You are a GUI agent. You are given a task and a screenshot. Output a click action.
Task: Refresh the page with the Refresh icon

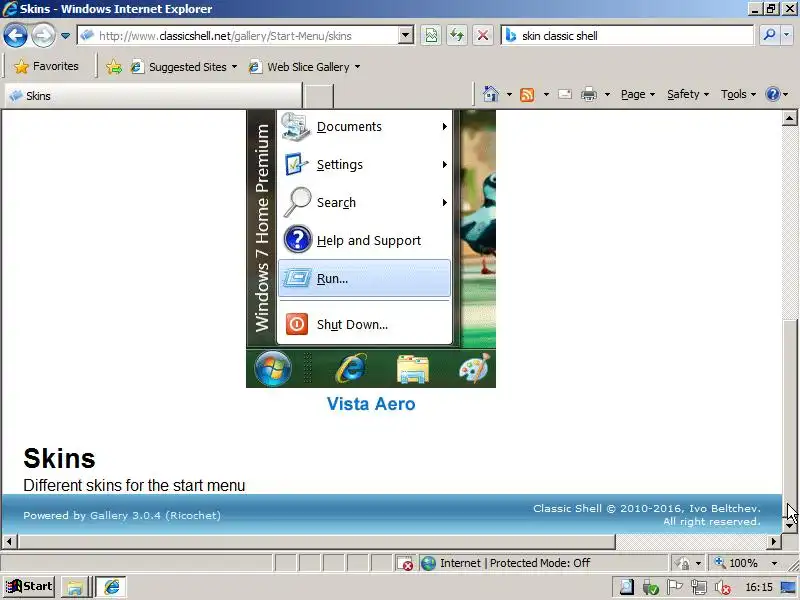click(457, 36)
